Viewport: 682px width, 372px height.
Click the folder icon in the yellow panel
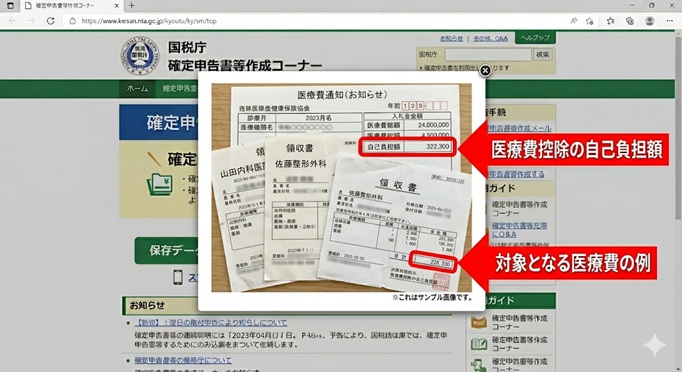(159, 184)
